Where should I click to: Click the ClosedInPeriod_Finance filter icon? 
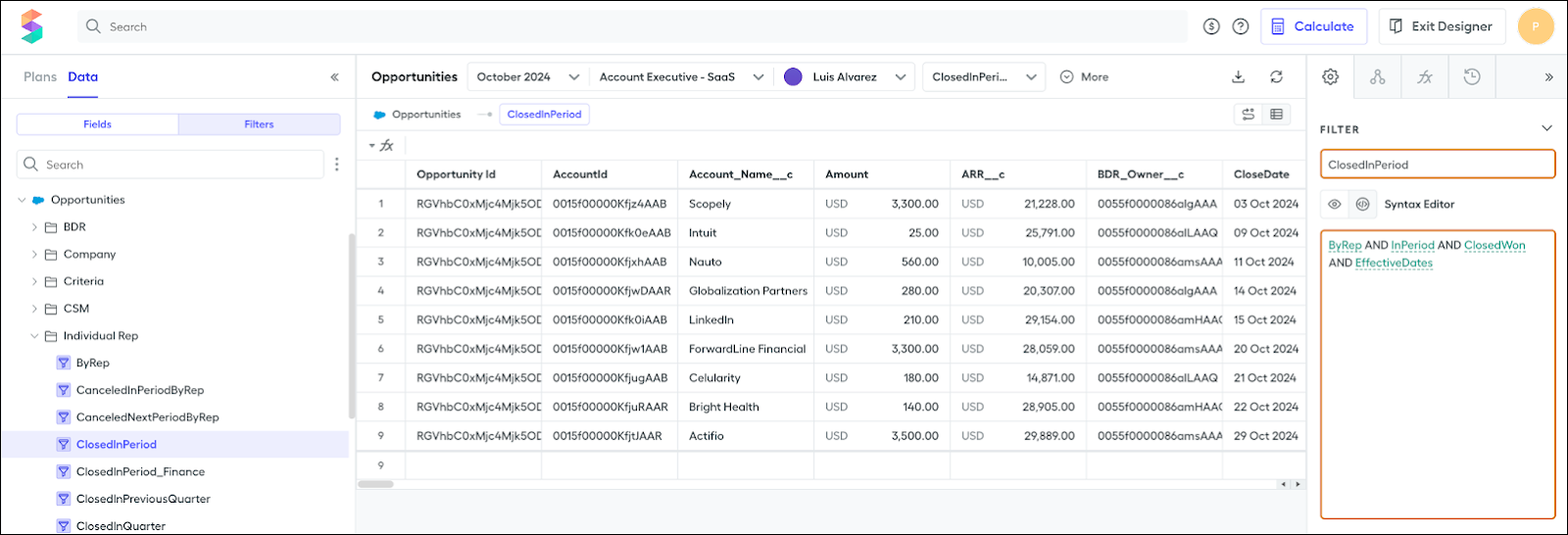click(64, 471)
